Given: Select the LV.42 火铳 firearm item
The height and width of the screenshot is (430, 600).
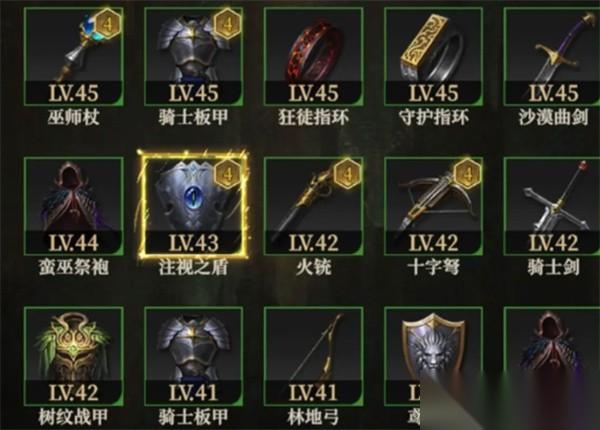Looking at the screenshot, I should tap(313, 206).
